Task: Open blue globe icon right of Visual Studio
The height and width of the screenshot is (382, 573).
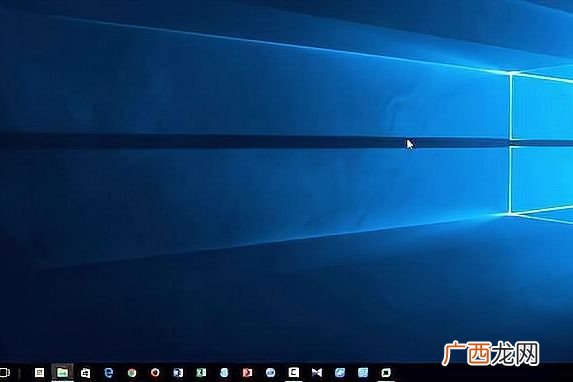Action: point(340,372)
